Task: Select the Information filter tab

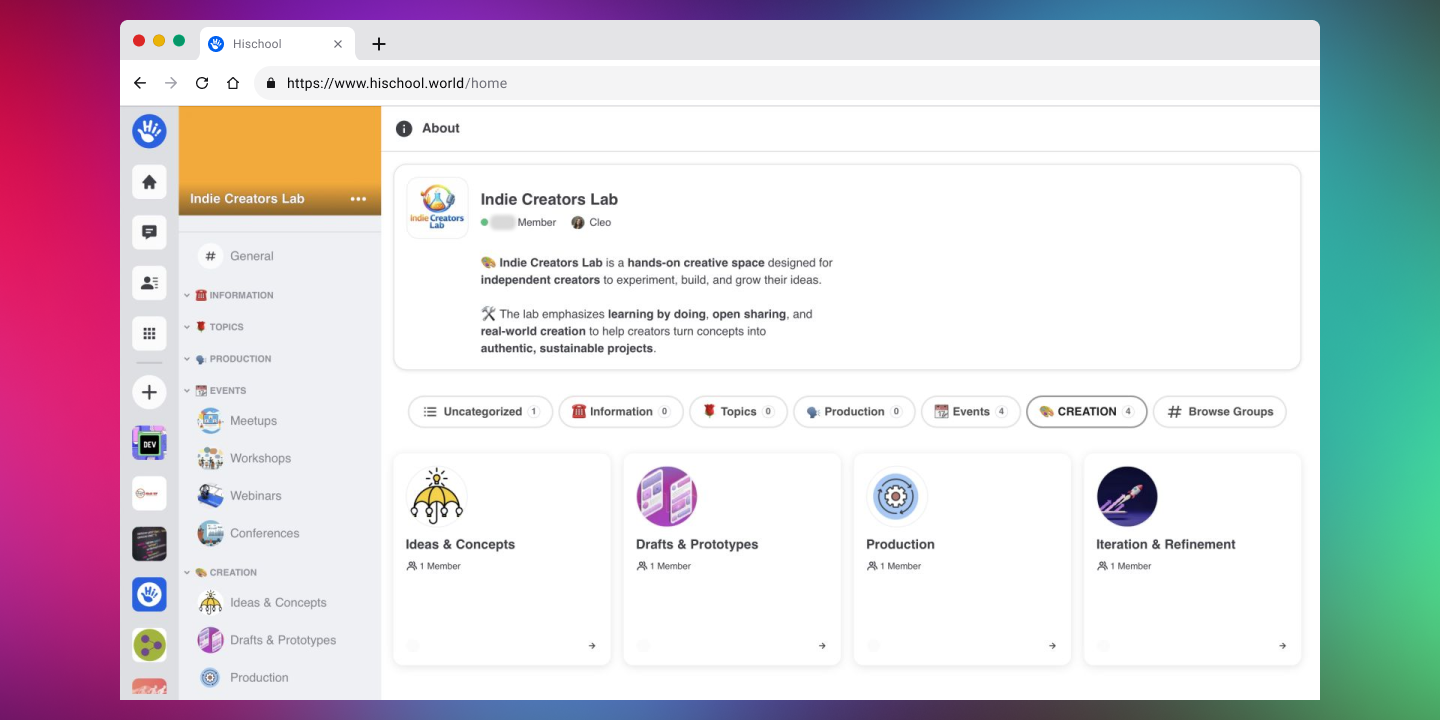Action: point(621,412)
